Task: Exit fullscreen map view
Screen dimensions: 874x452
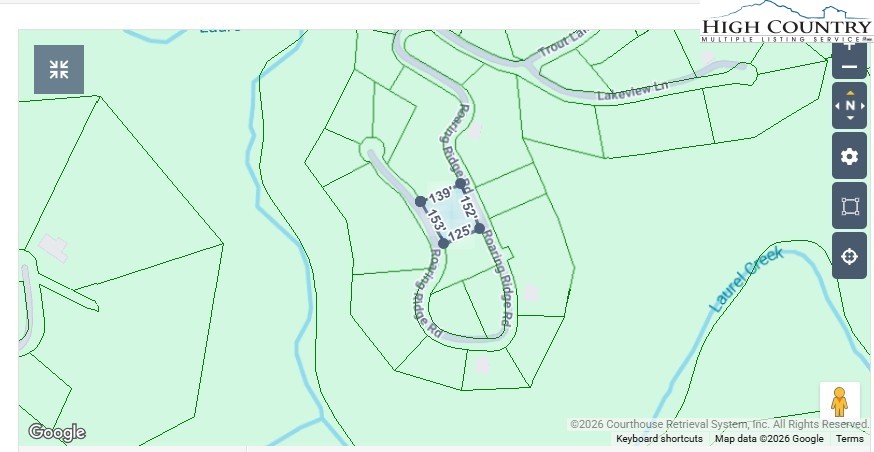Action: [59, 69]
